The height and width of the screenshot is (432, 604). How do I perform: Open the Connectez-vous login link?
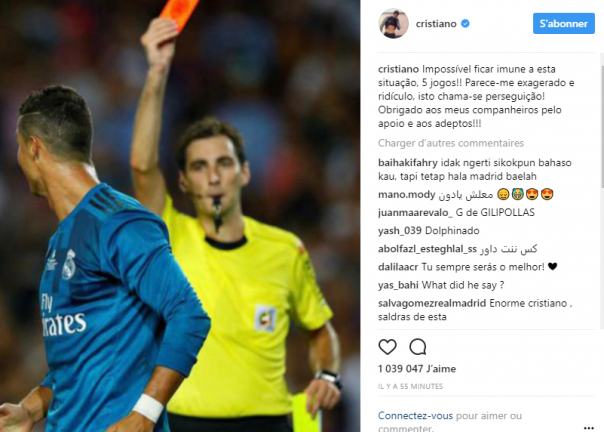[x=415, y=416]
